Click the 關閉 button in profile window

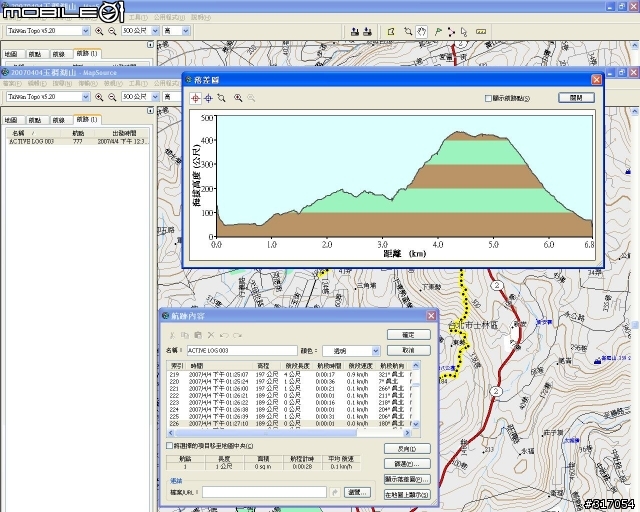coord(575,98)
